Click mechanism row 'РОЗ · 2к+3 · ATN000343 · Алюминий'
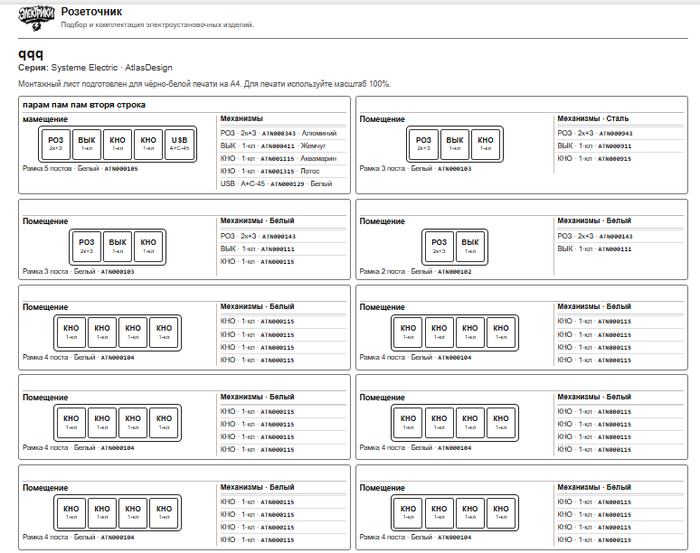Screen dimensions: 700x553 coord(283,133)
